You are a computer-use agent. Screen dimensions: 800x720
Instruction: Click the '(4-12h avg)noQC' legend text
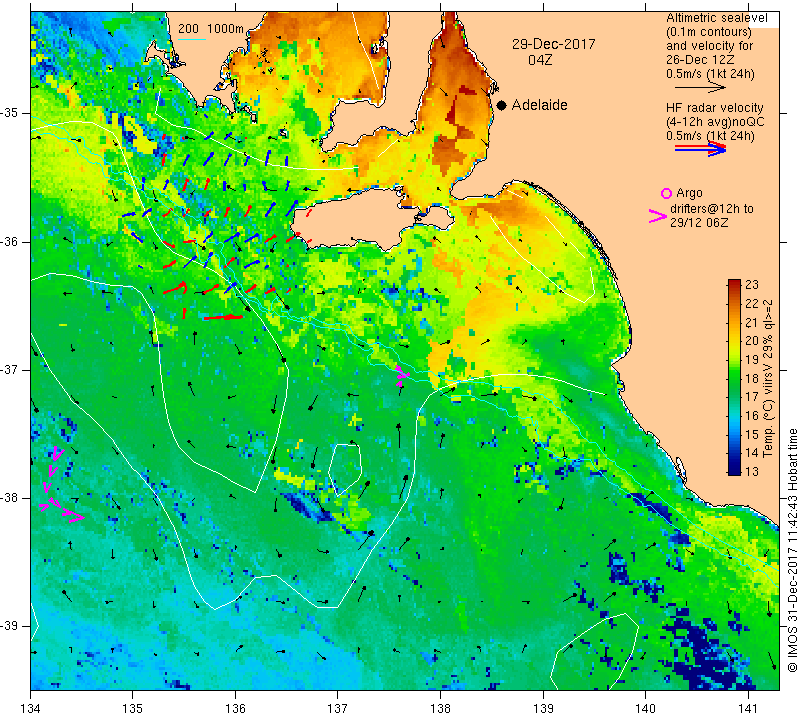coord(715,122)
